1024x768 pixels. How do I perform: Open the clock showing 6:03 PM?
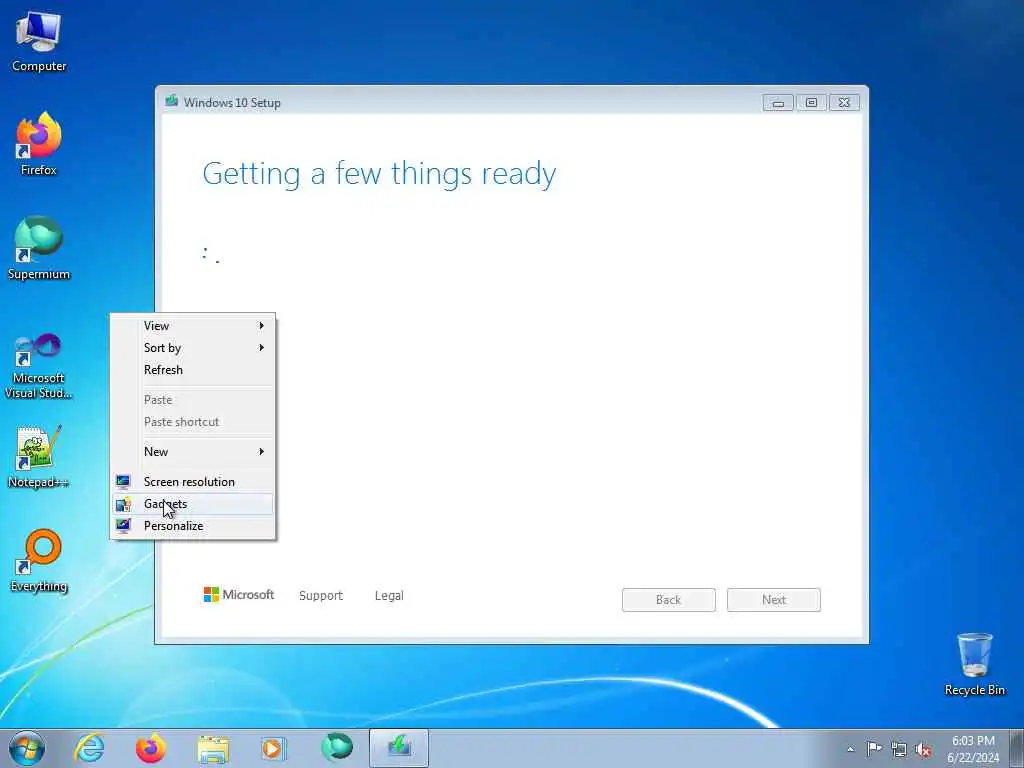pyautogui.click(x=972, y=748)
